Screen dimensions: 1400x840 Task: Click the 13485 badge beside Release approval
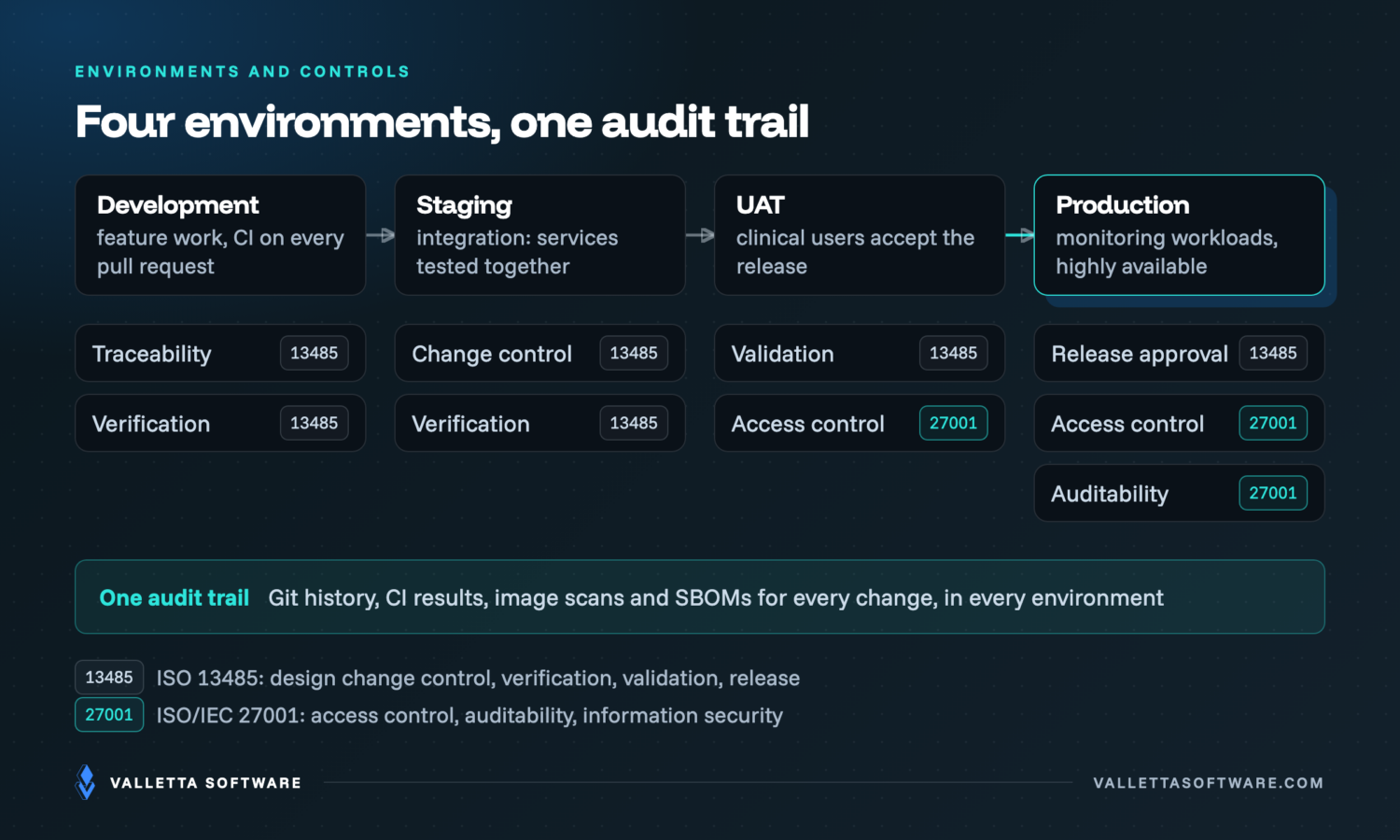pos(1273,353)
